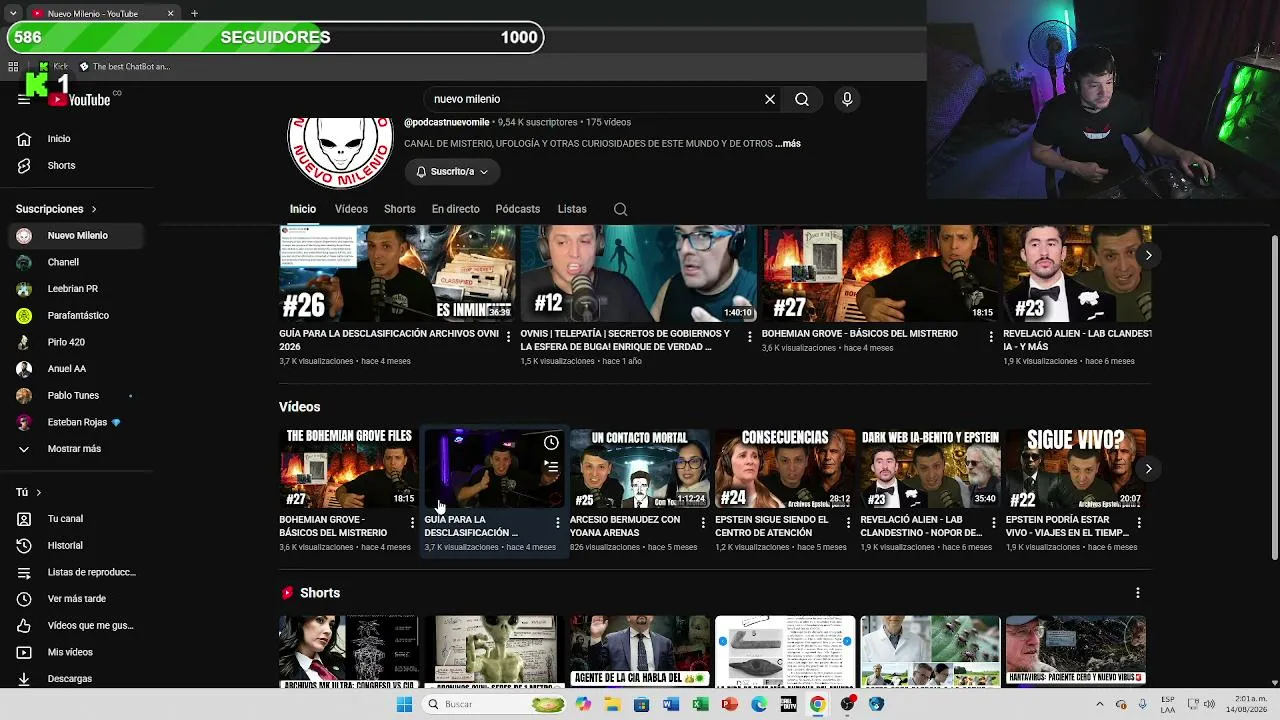Expand the Tú section chevron
1280x720 pixels.
point(39,492)
